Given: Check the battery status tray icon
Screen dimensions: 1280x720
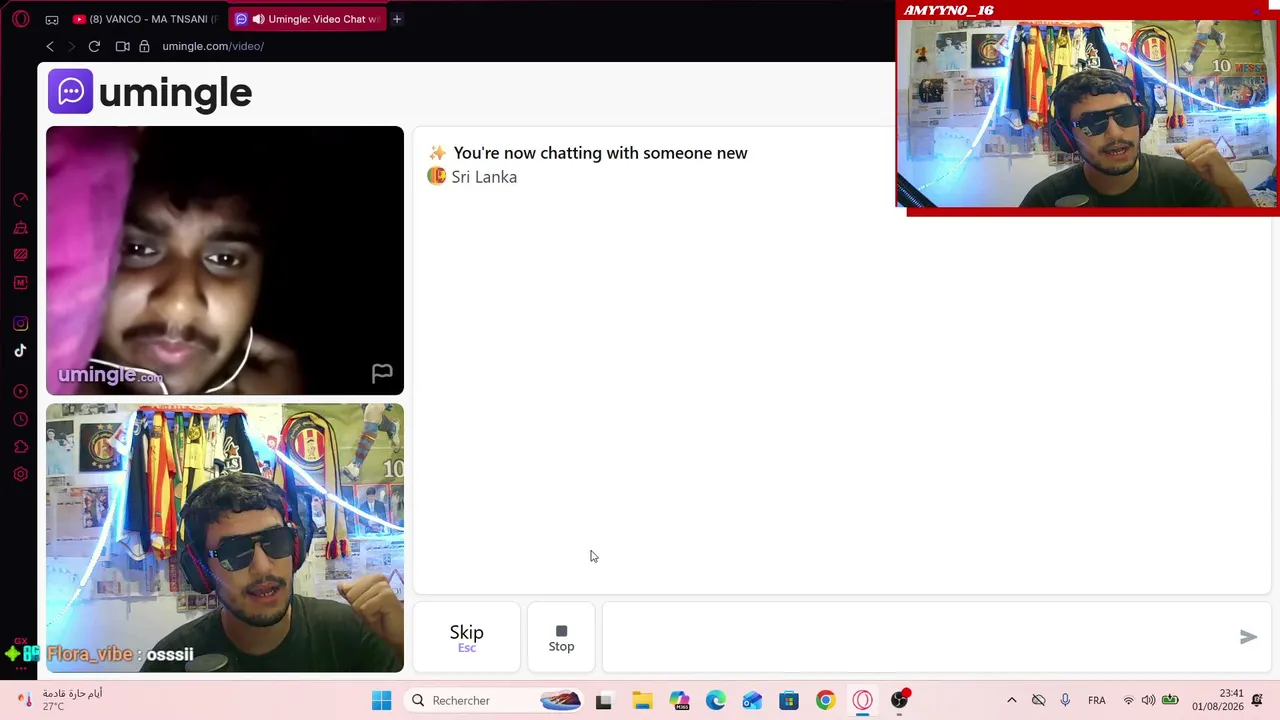Looking at the screenshot, I should click(x=1169, y=700).
